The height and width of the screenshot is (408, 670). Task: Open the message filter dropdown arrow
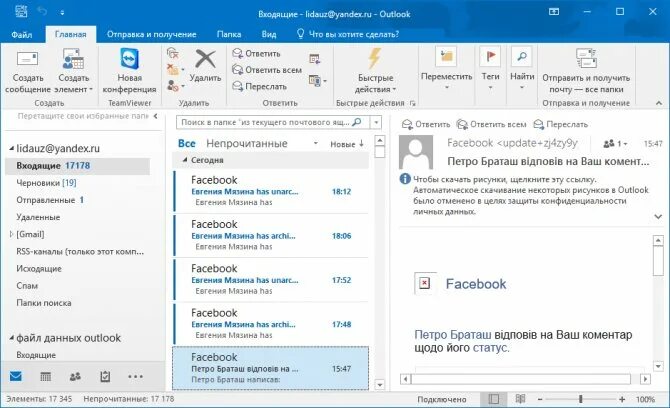tap(316, 144)
